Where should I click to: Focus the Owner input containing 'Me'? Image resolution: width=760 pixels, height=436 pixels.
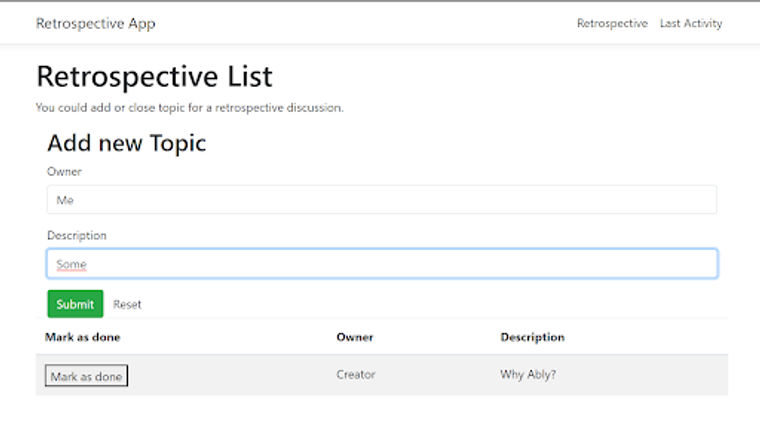coord(381,200)
